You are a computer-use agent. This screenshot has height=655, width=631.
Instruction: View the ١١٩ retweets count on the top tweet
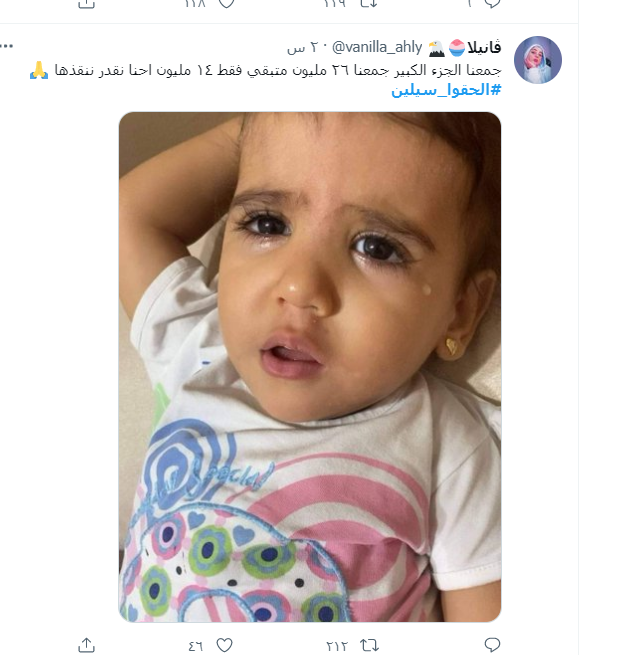point(335,3)
